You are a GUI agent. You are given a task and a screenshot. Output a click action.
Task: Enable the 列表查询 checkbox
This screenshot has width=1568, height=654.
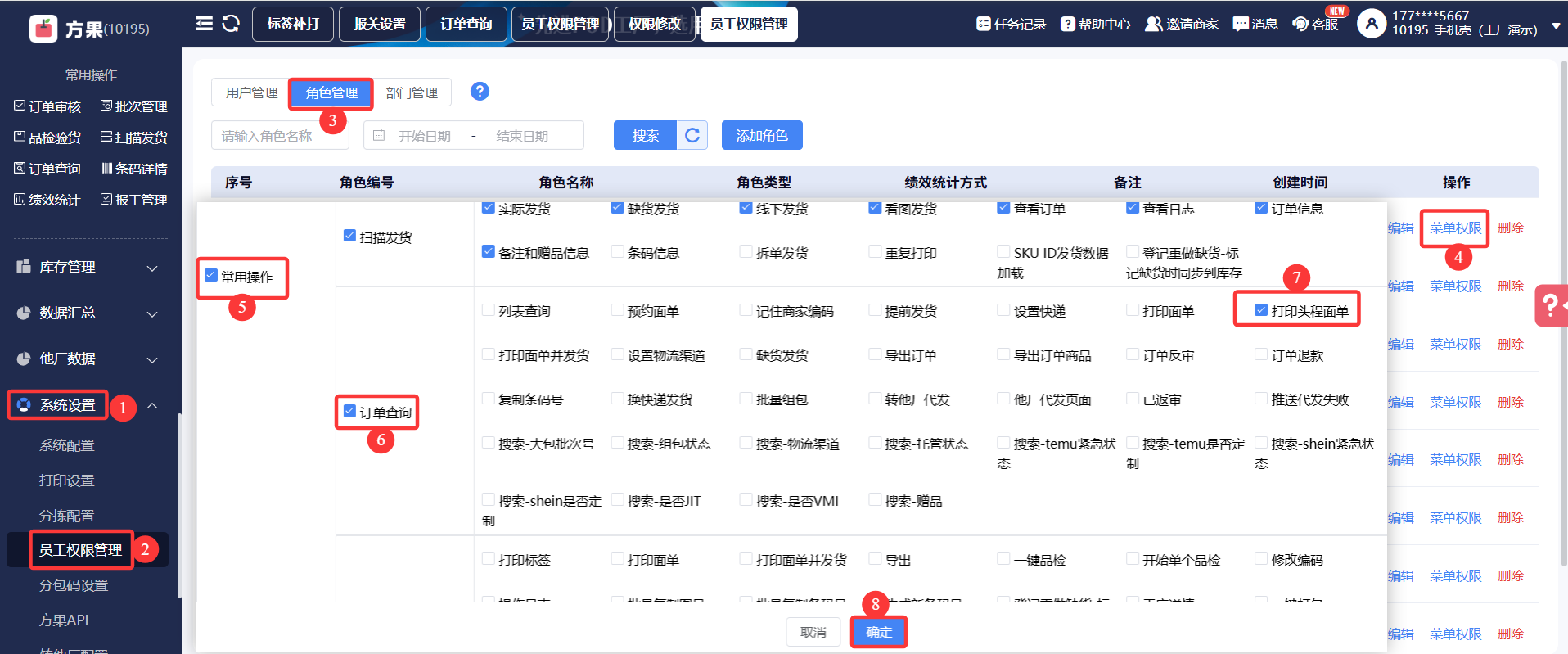489,310
